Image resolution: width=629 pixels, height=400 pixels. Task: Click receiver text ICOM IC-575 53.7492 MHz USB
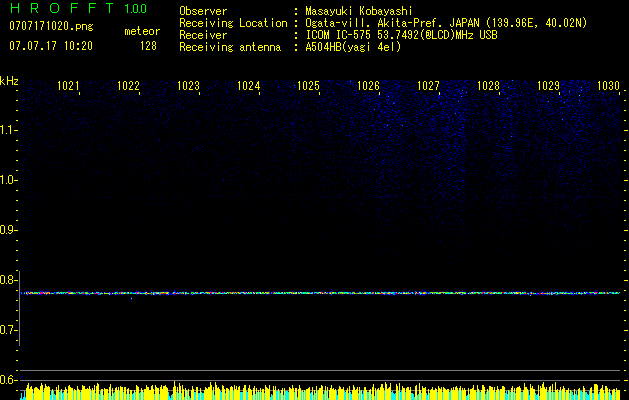point(401,35)
